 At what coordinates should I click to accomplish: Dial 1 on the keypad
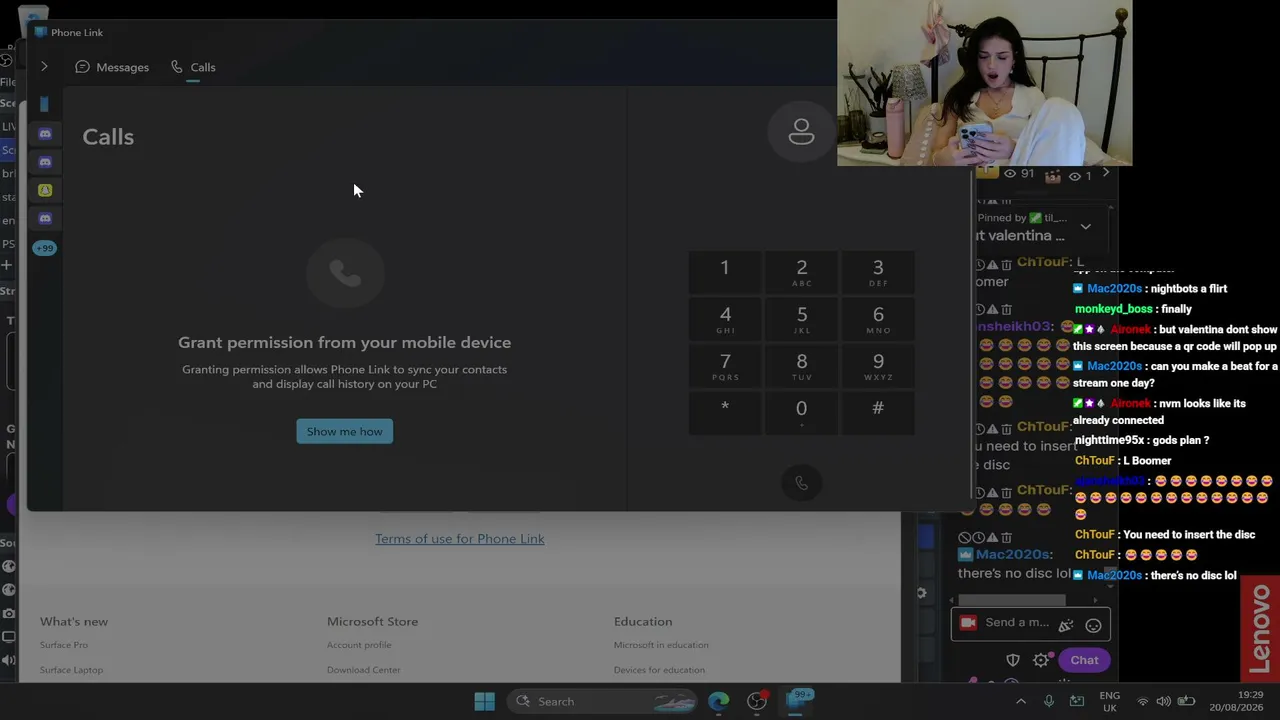tap(725, 272)
